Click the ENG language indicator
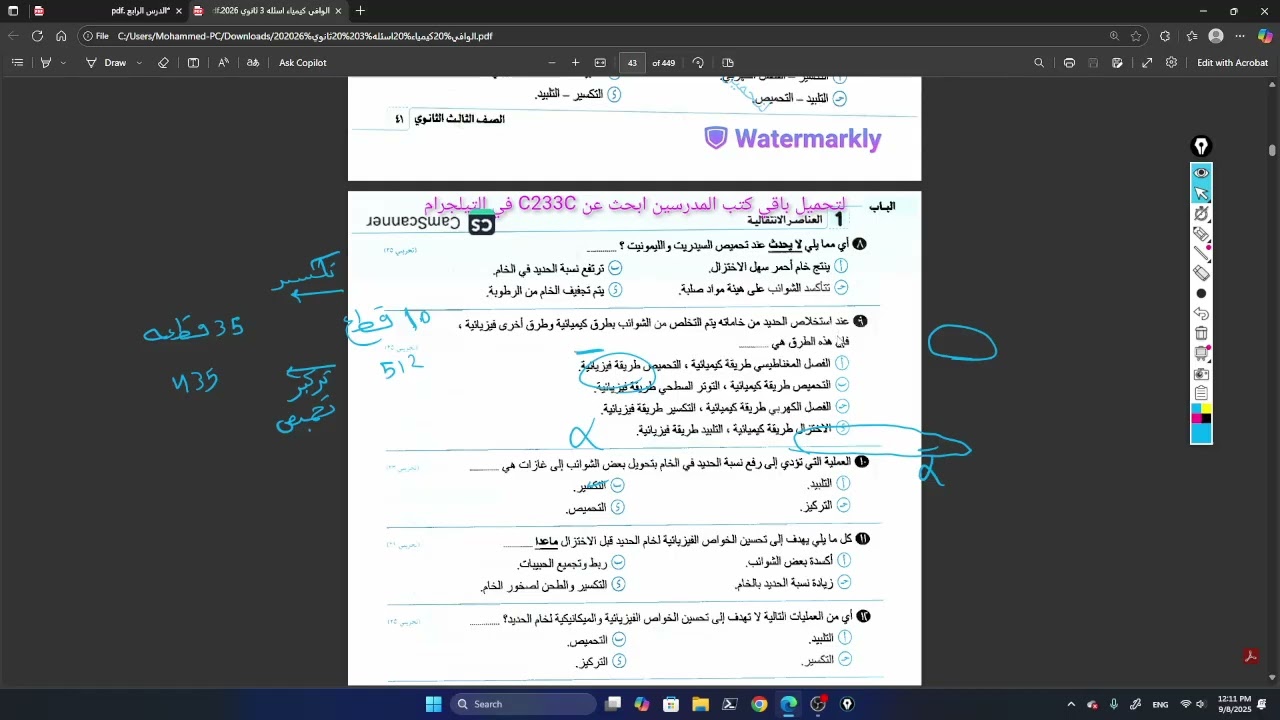 pos(1160,704)
